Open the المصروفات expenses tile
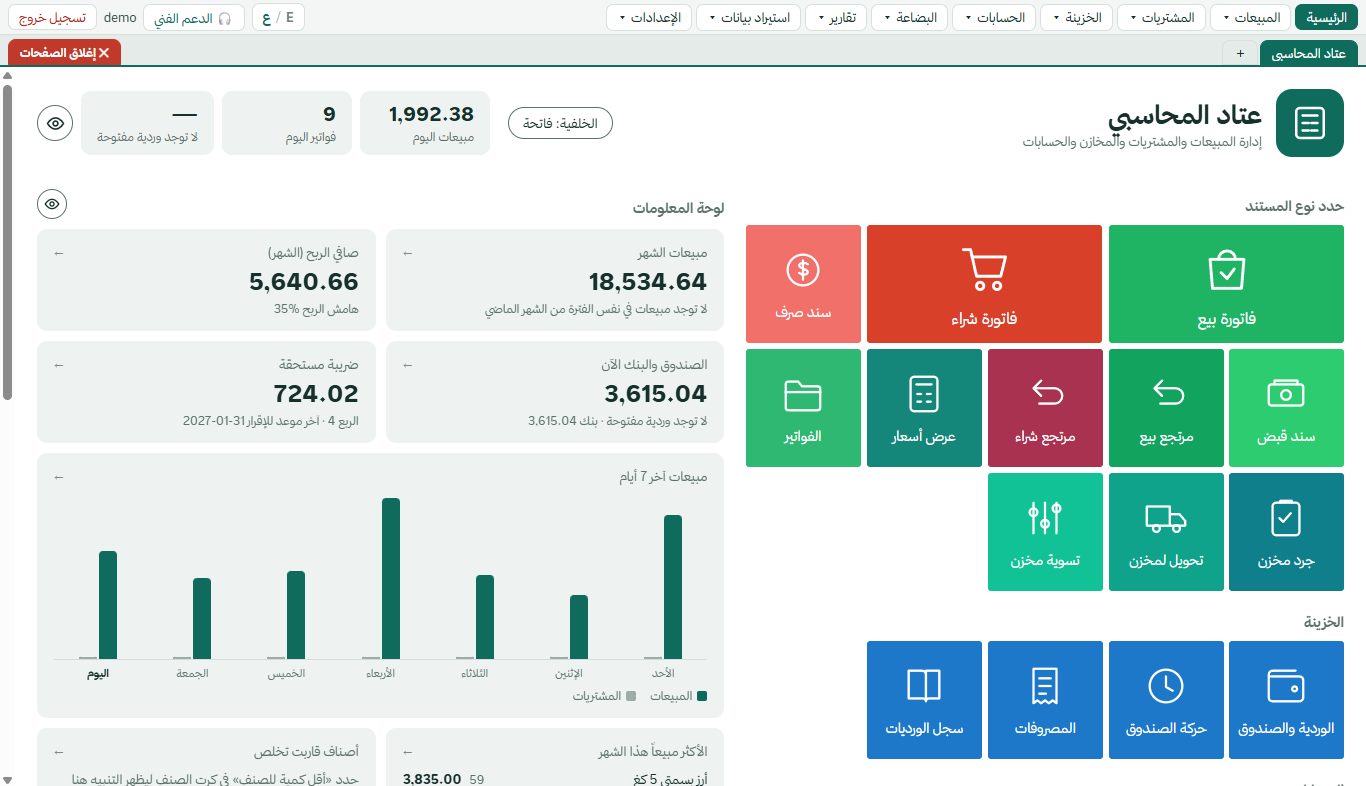 point(1045,700)
